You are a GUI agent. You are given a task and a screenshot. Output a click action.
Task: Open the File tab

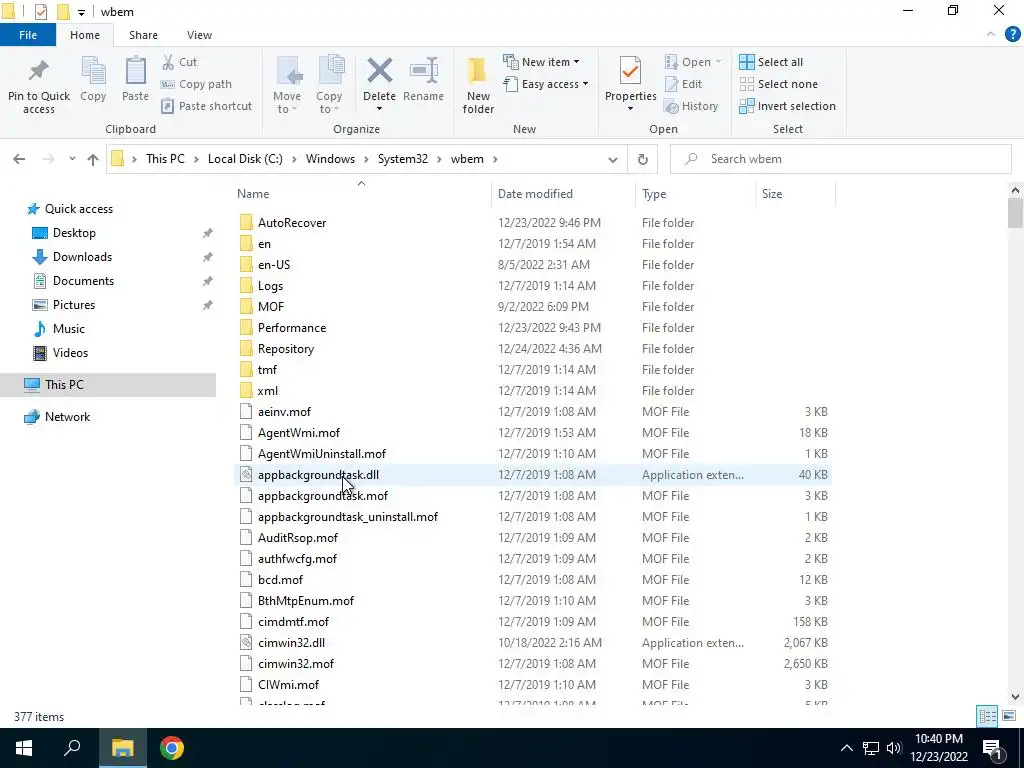pyautogui.click(x=28, y=35)
